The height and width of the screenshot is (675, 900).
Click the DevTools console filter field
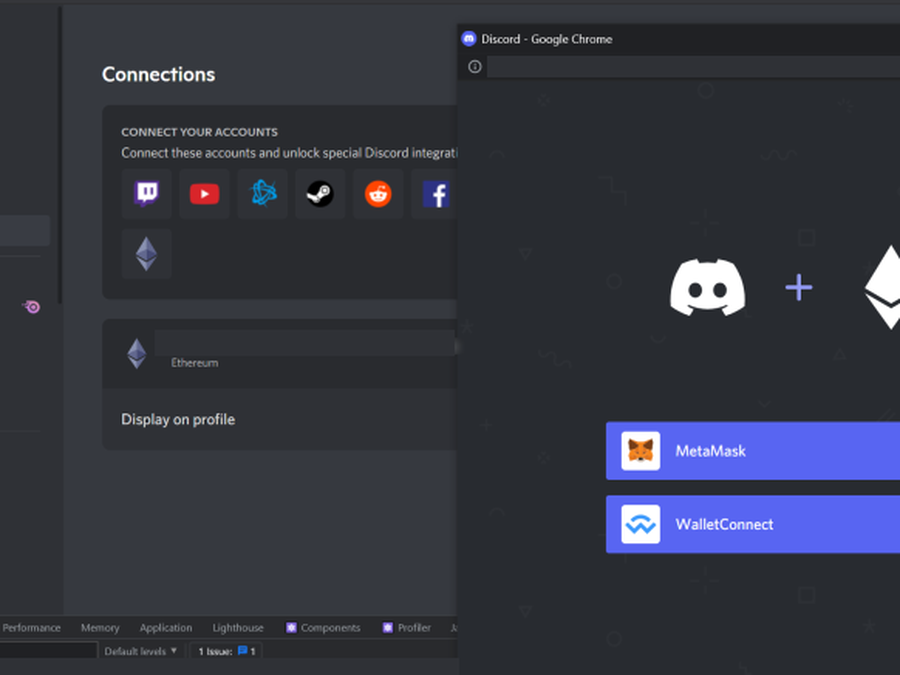[48, 650]
